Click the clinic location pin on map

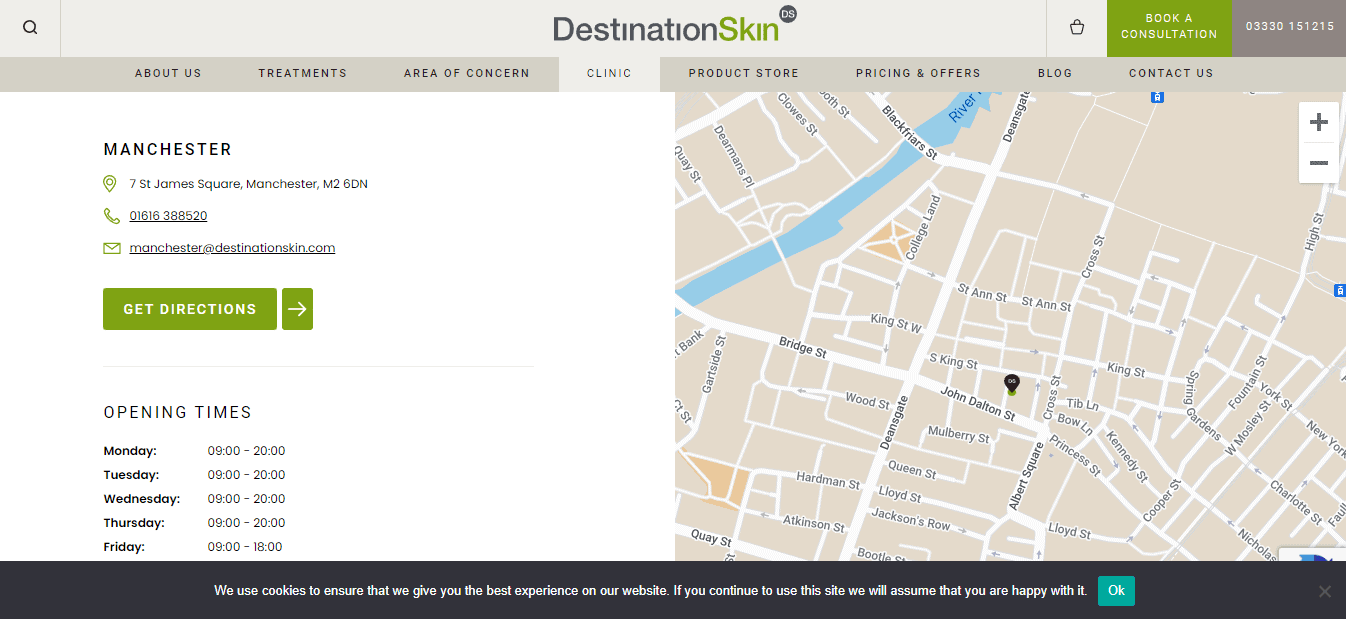point(1012,383)
